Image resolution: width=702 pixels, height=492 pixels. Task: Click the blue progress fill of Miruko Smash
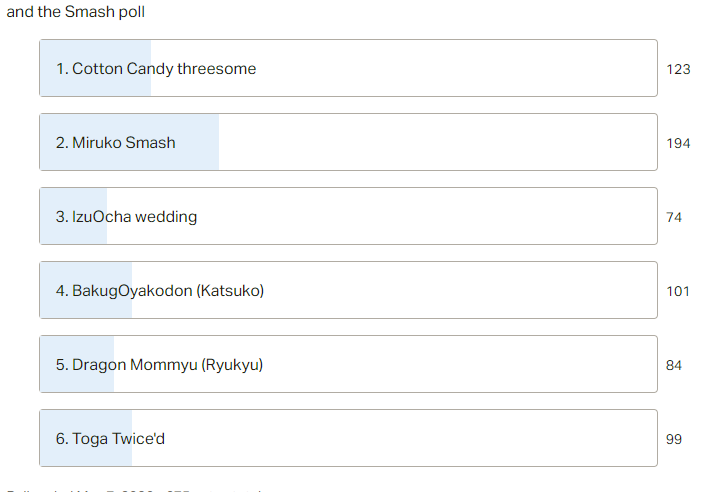pos(129,142)
